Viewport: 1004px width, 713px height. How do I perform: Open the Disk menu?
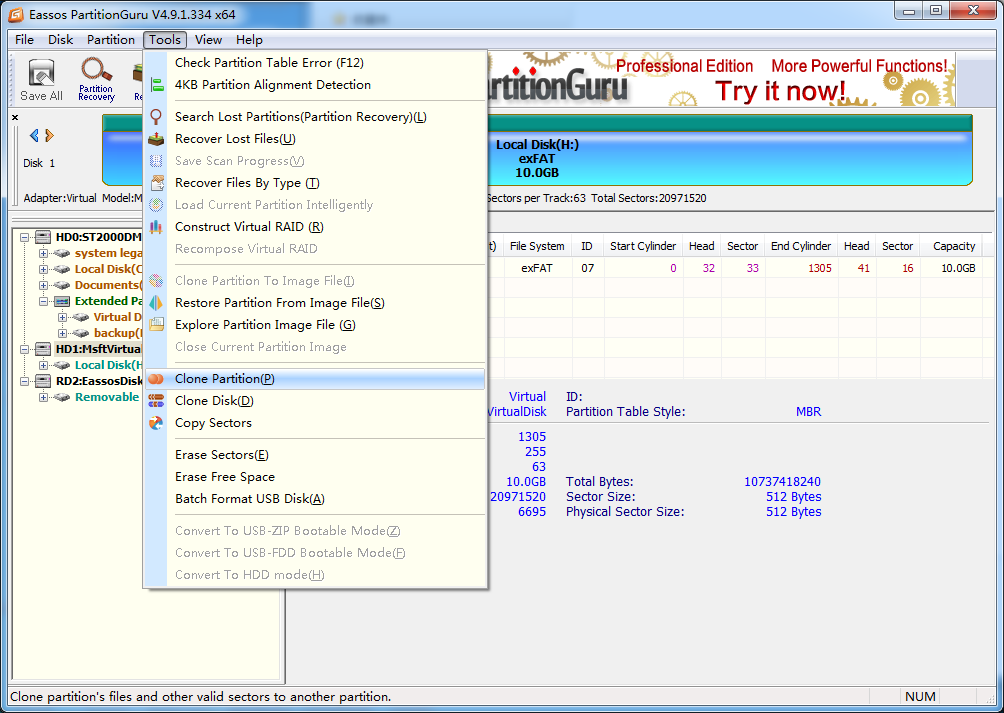pos(61,40)
